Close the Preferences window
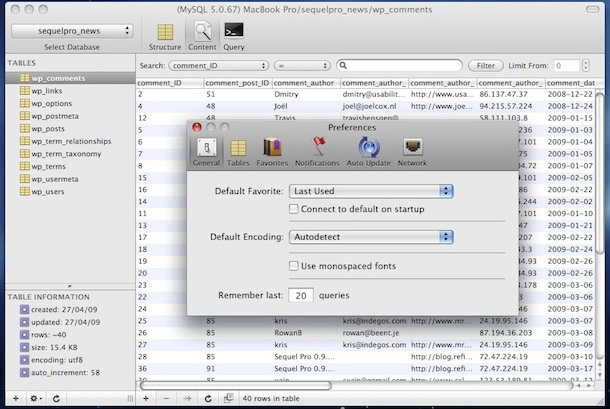Screen dimensions: 610x409 click(197, 127)
